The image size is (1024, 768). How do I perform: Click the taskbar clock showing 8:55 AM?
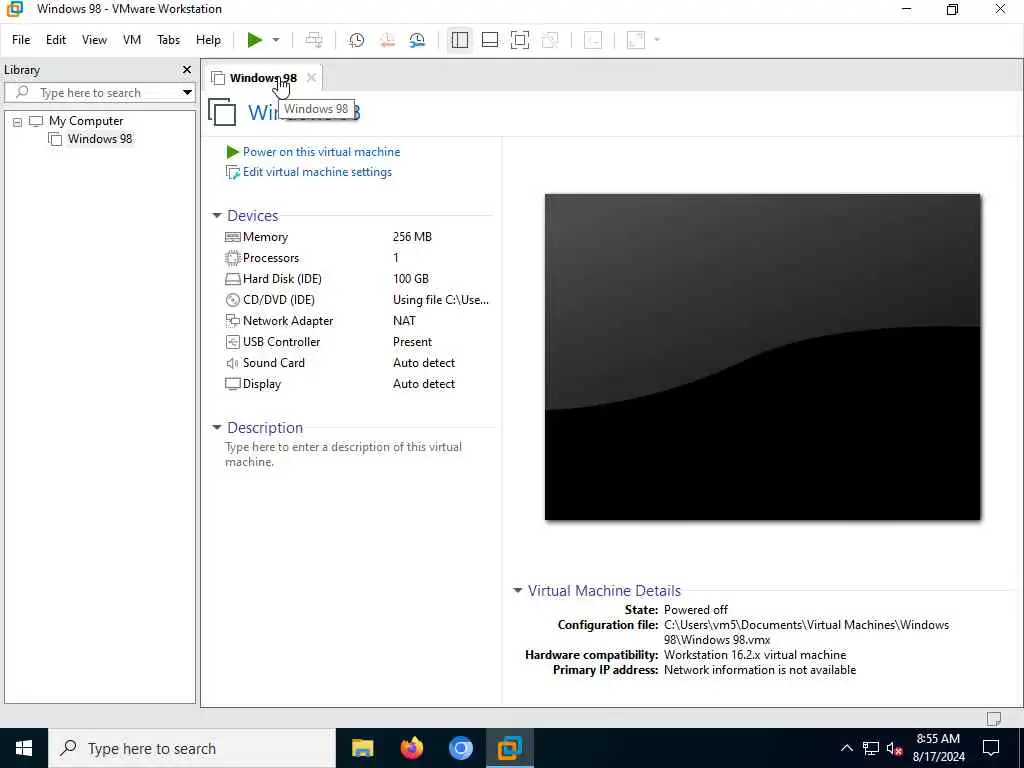[x=938, y=748]
